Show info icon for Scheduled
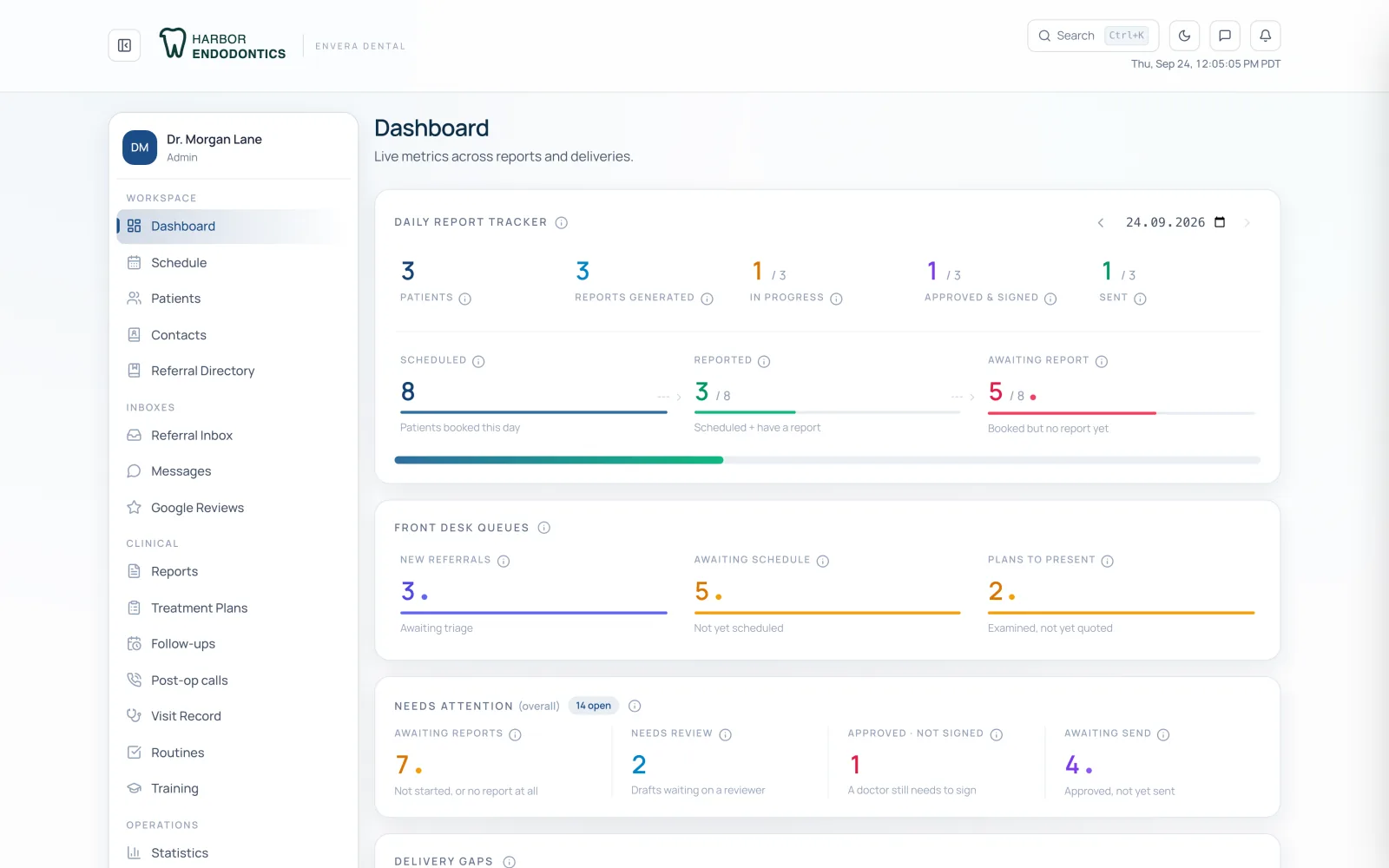Viewport: 1389px width, 868px height. 478,361
